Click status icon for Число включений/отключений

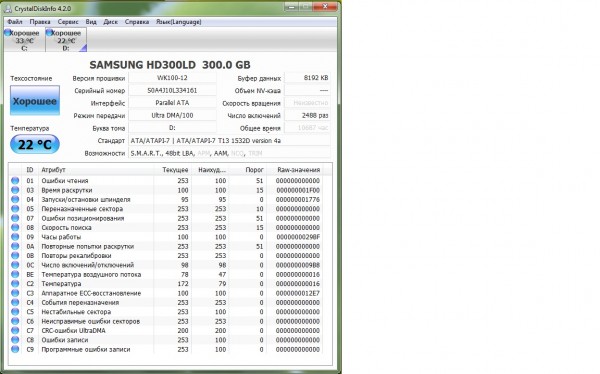pos(15,265)
